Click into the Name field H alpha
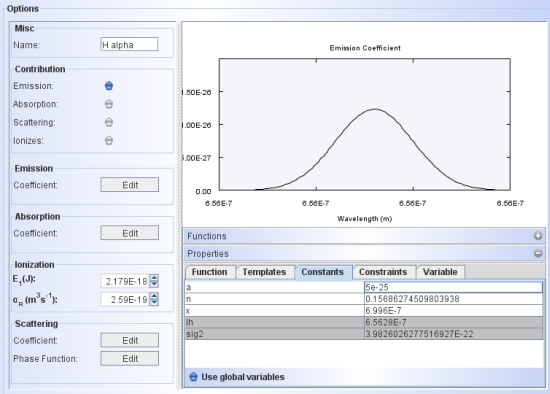 (129, 45)
